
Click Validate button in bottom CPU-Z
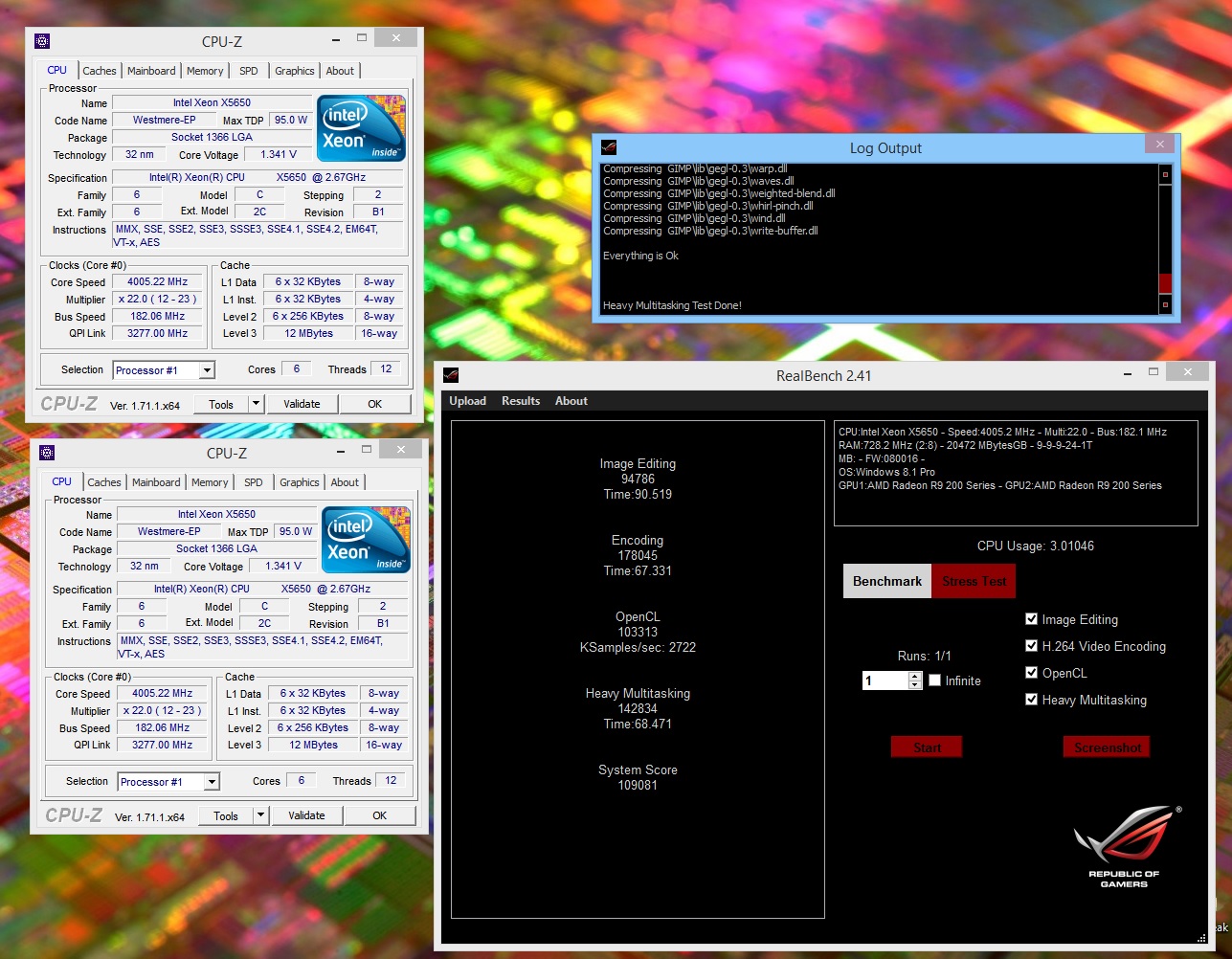pyautogui.click(x=306, y=815)
